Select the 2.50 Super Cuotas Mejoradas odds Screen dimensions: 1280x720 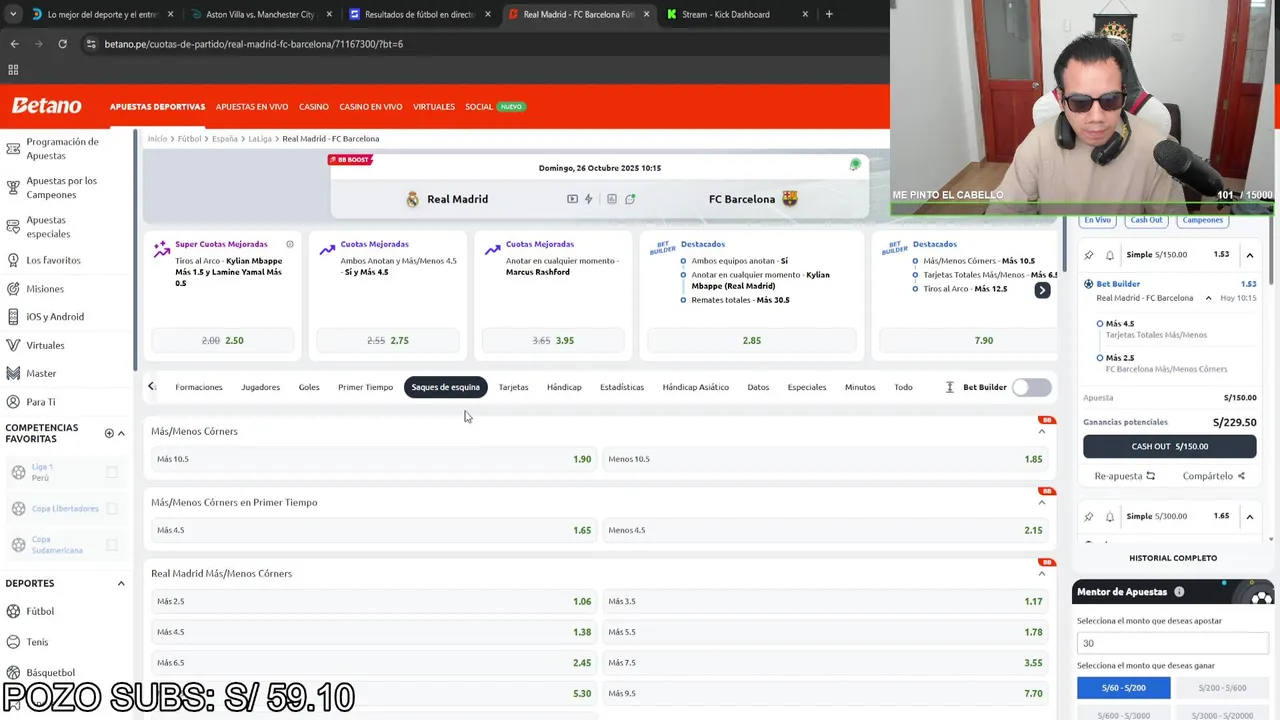pos(222,340)
